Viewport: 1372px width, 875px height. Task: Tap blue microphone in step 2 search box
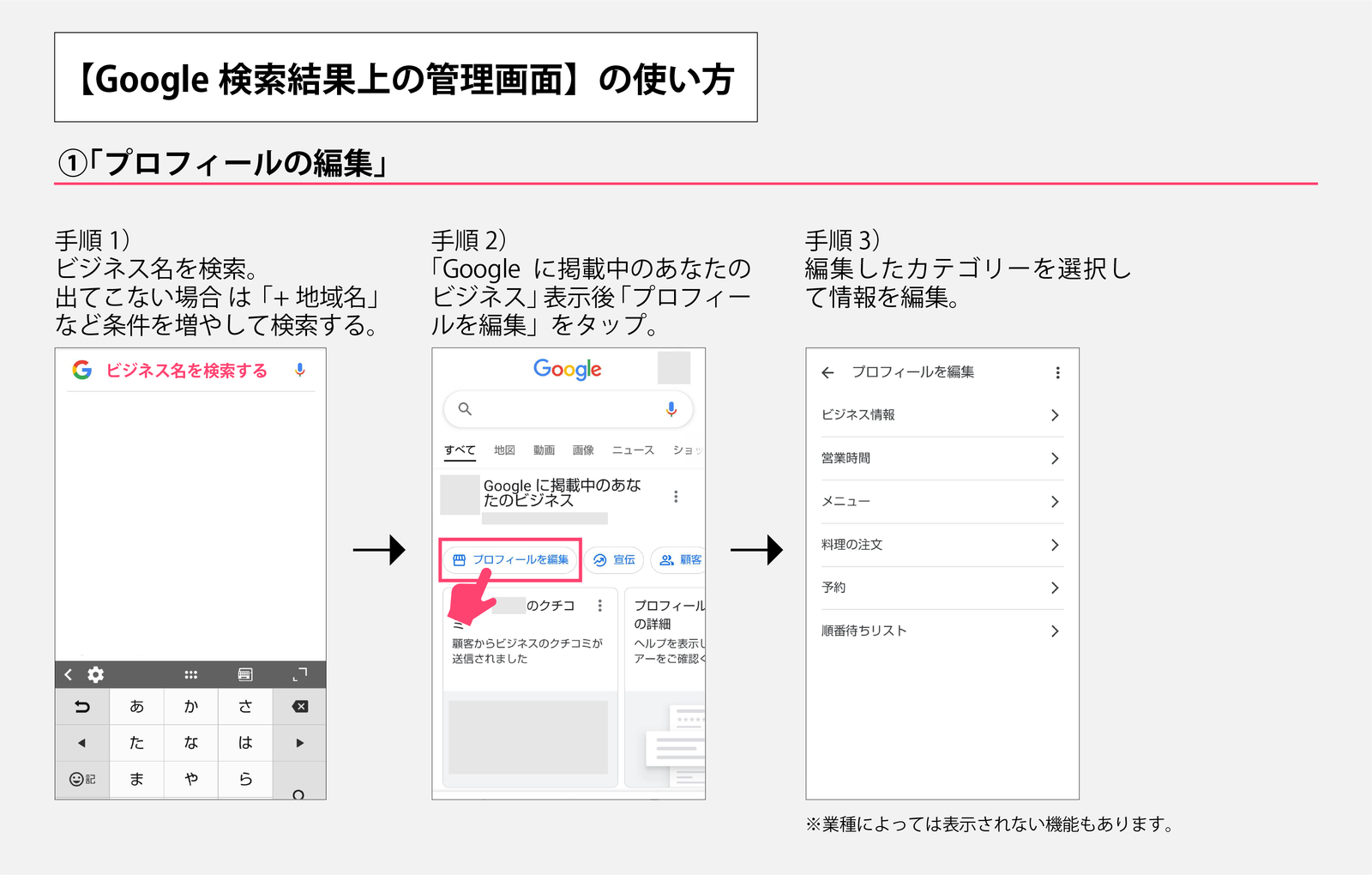click(671, 409)
